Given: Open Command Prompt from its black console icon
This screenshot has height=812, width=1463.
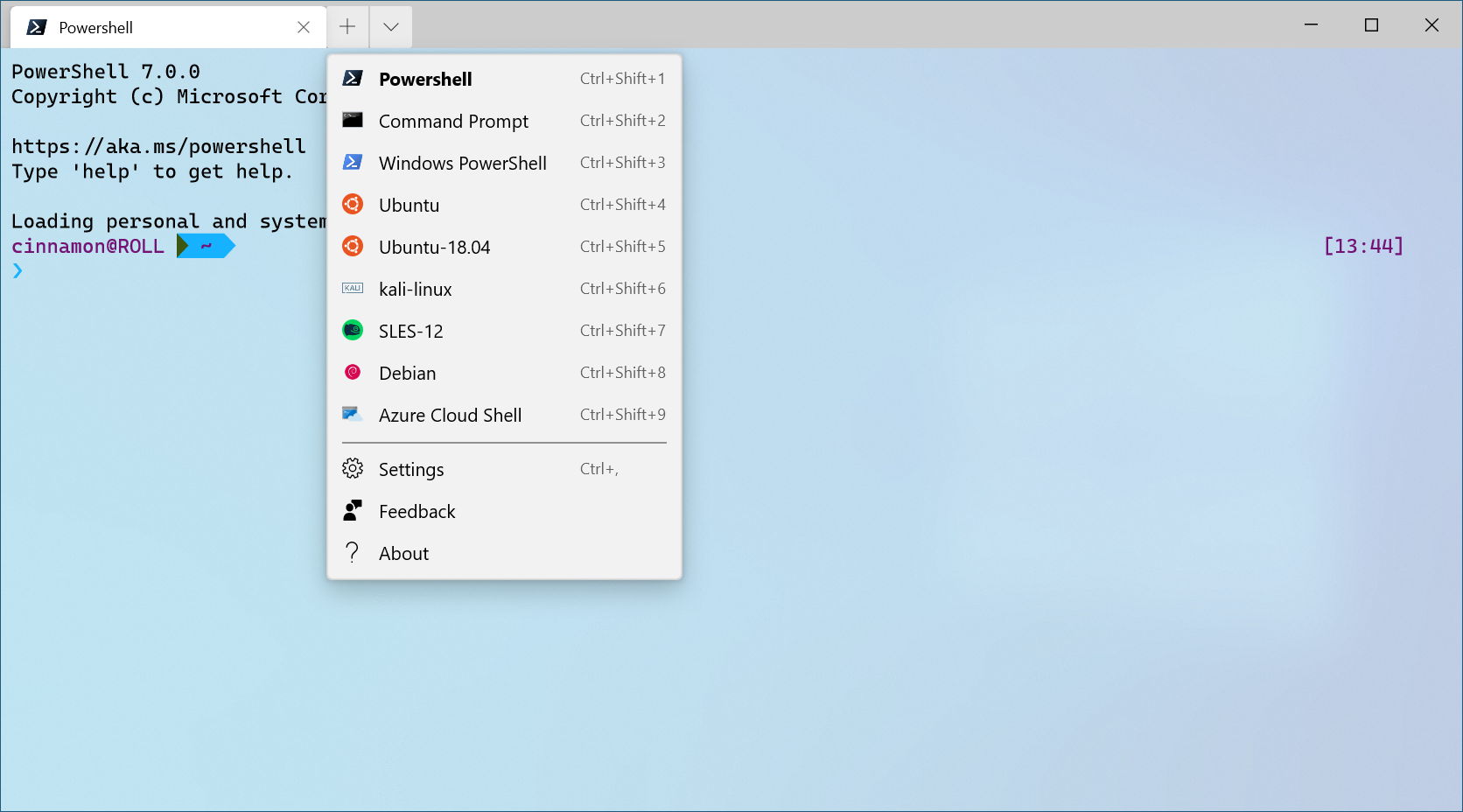Looking at the screenshot, I should pos(353,120).
